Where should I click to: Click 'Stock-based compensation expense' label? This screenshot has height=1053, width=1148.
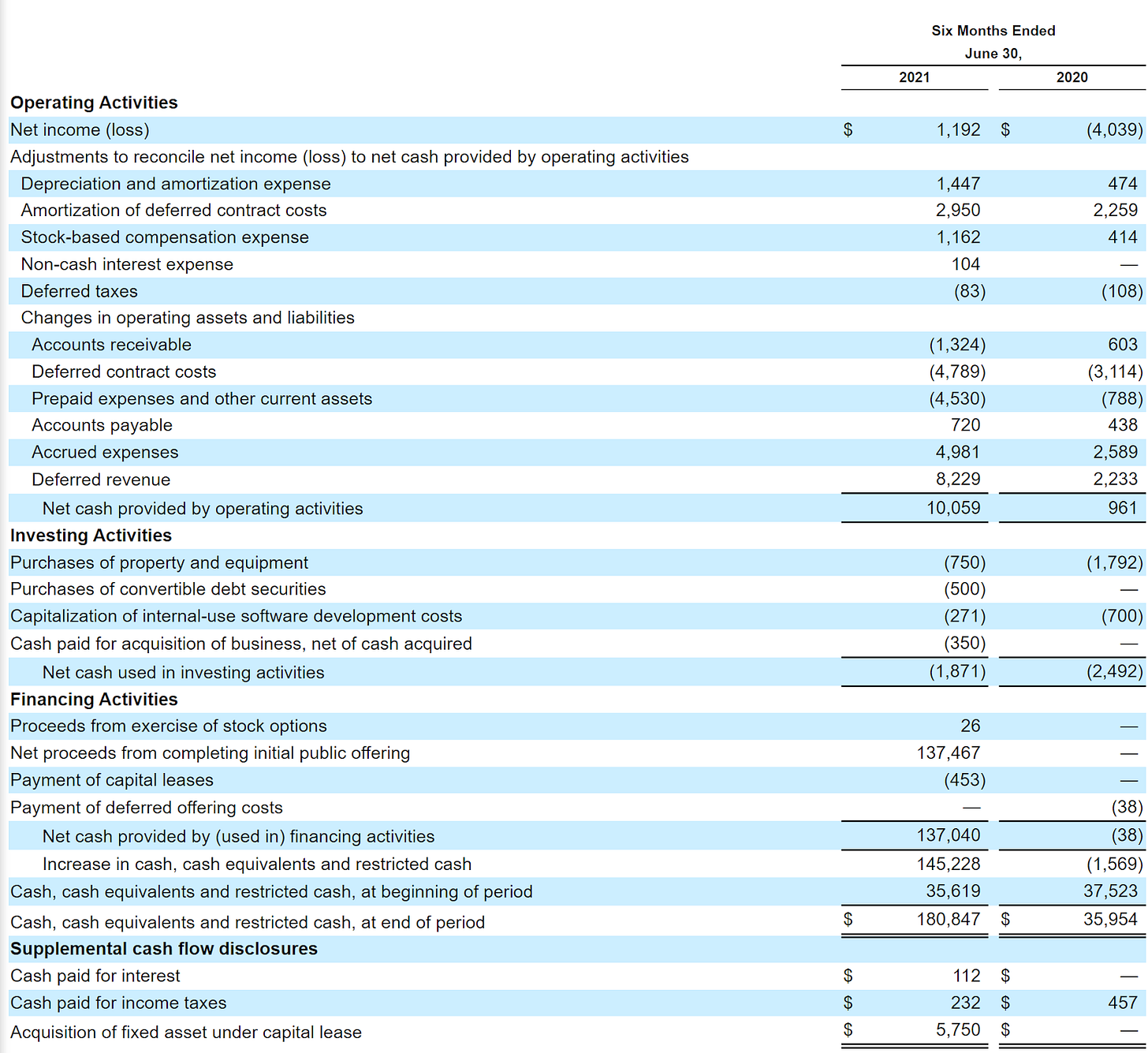tap(165, 237)
